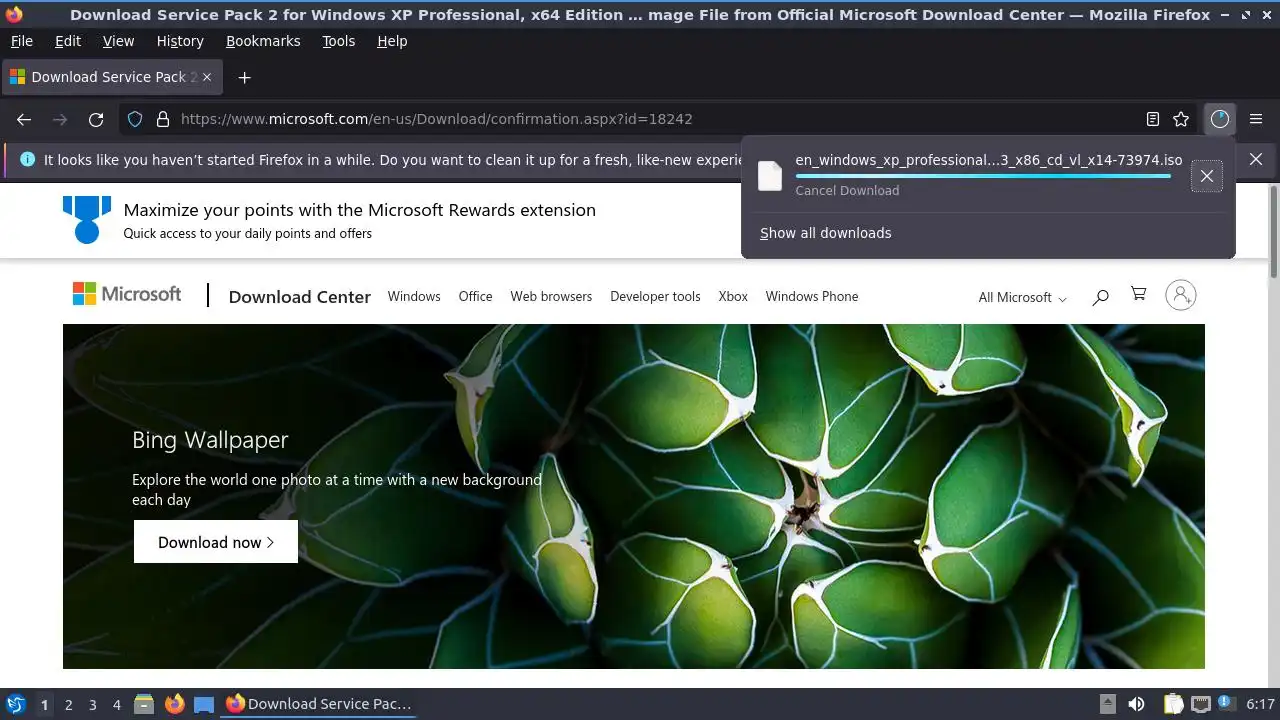The width and height of the screenshot is (1280, 720).
Task: Go to Windows Phone nav link
Action: tap(812, 296)
